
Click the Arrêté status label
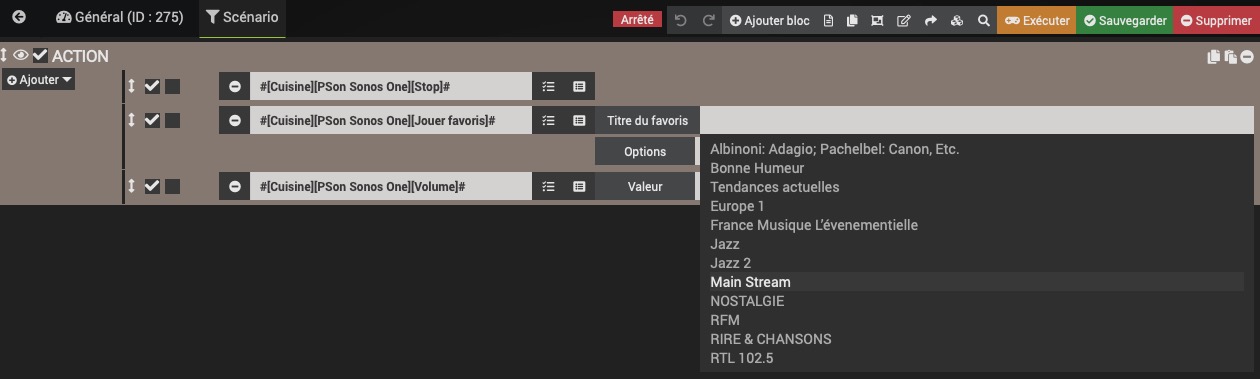[x=637, y=19]
